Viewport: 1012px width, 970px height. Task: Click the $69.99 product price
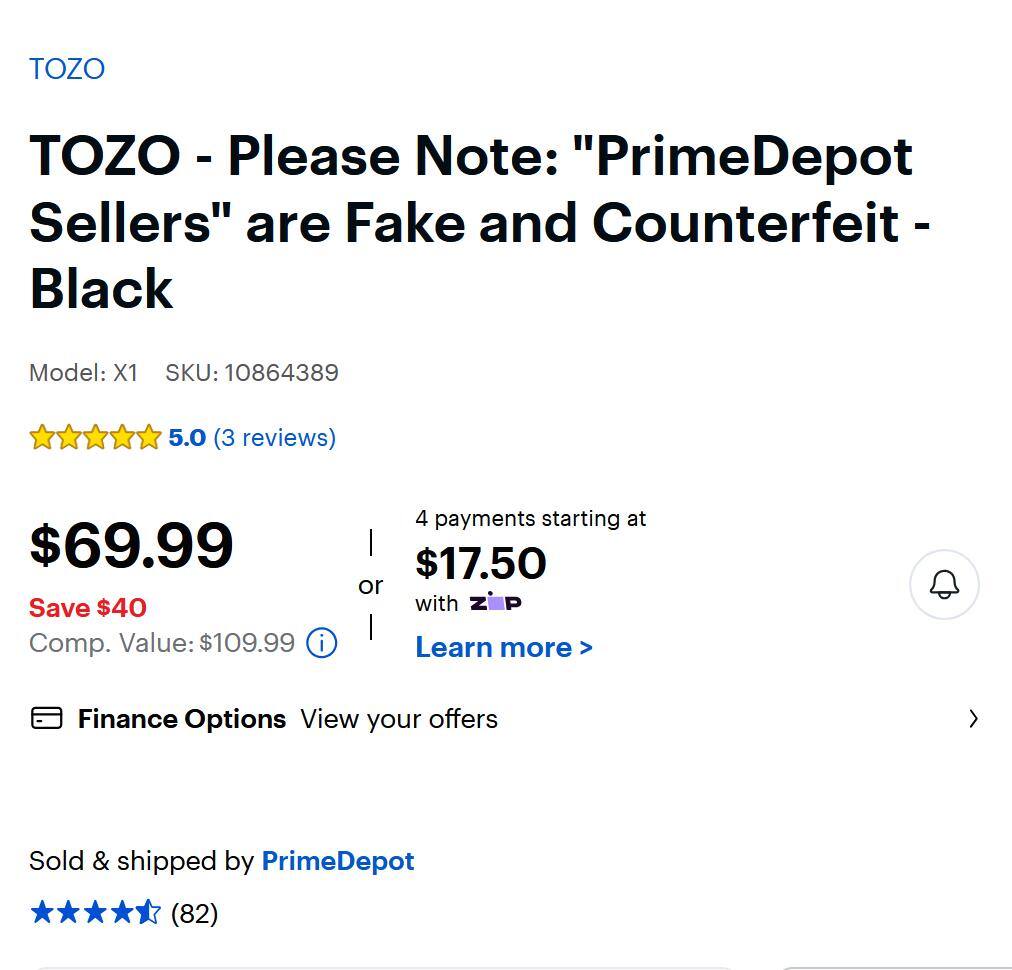pos(132,546)
